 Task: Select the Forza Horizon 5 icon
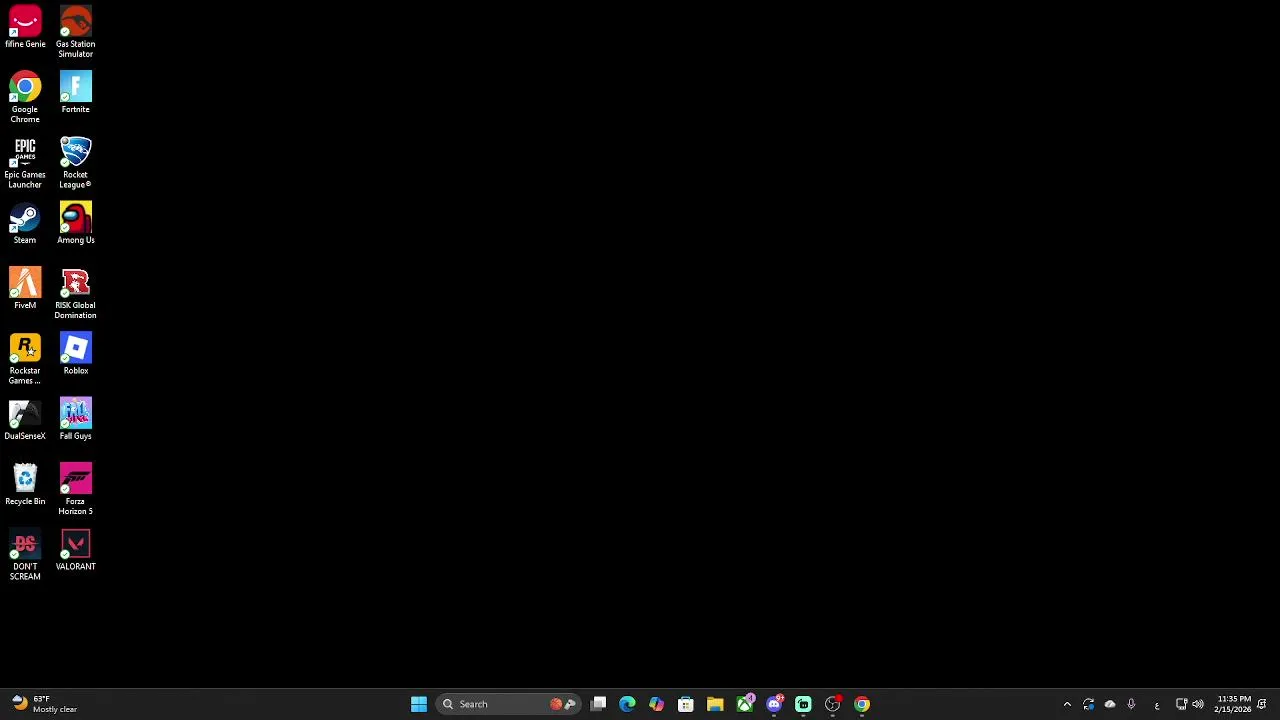75,490
